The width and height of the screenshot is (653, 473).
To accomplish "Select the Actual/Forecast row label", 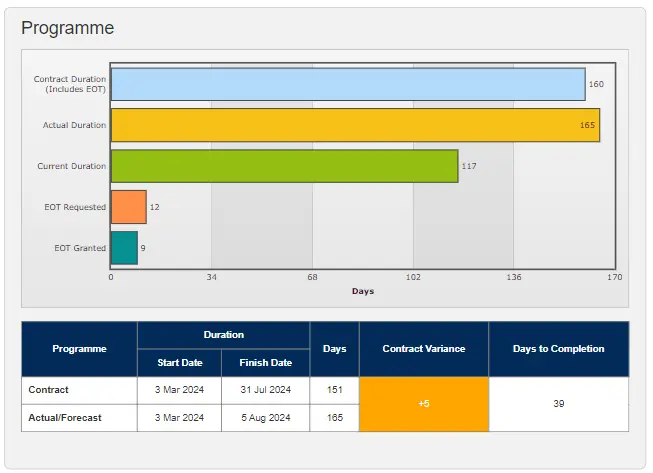I will coord(63,418).
